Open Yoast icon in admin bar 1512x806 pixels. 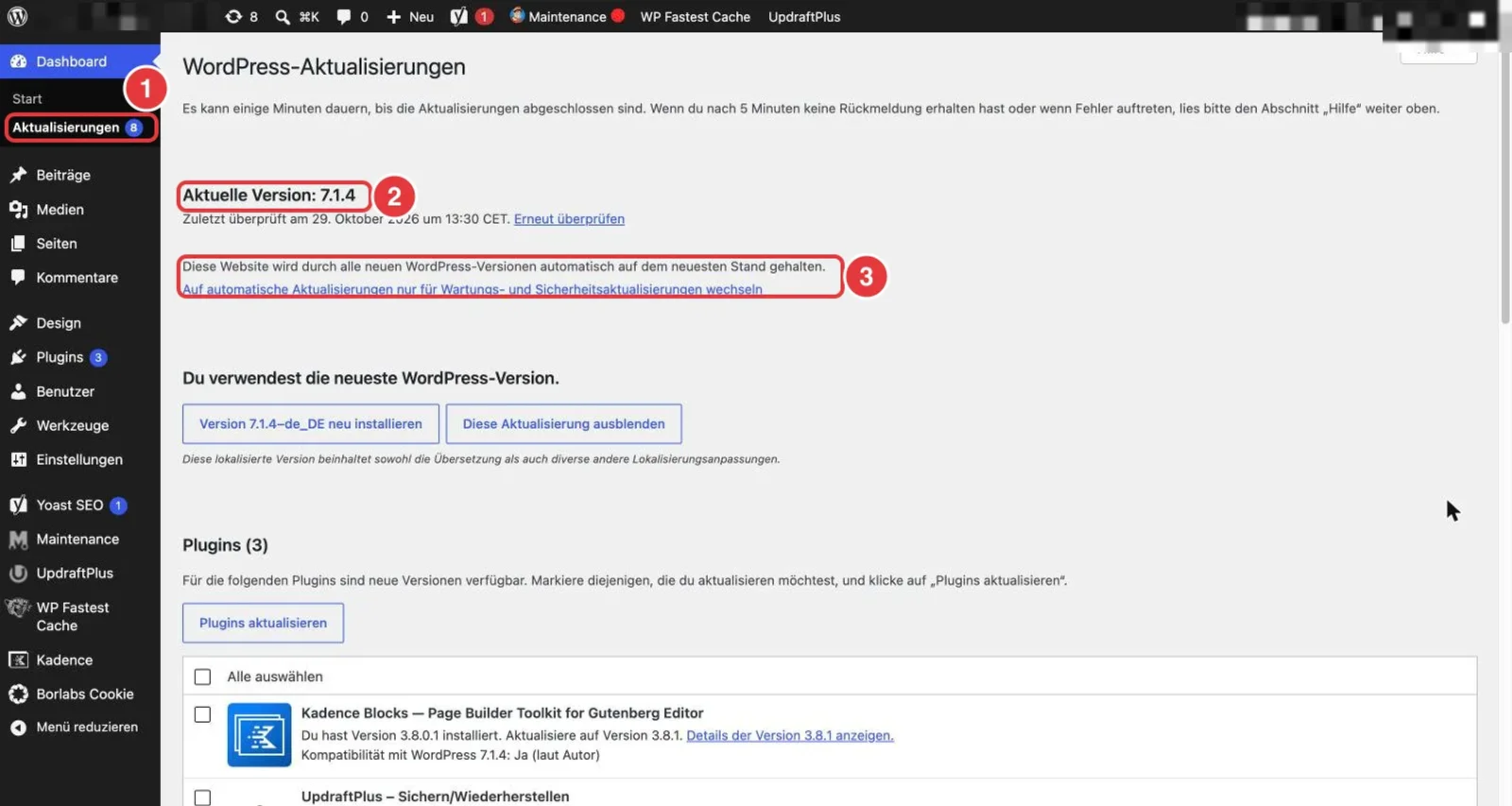458,17
